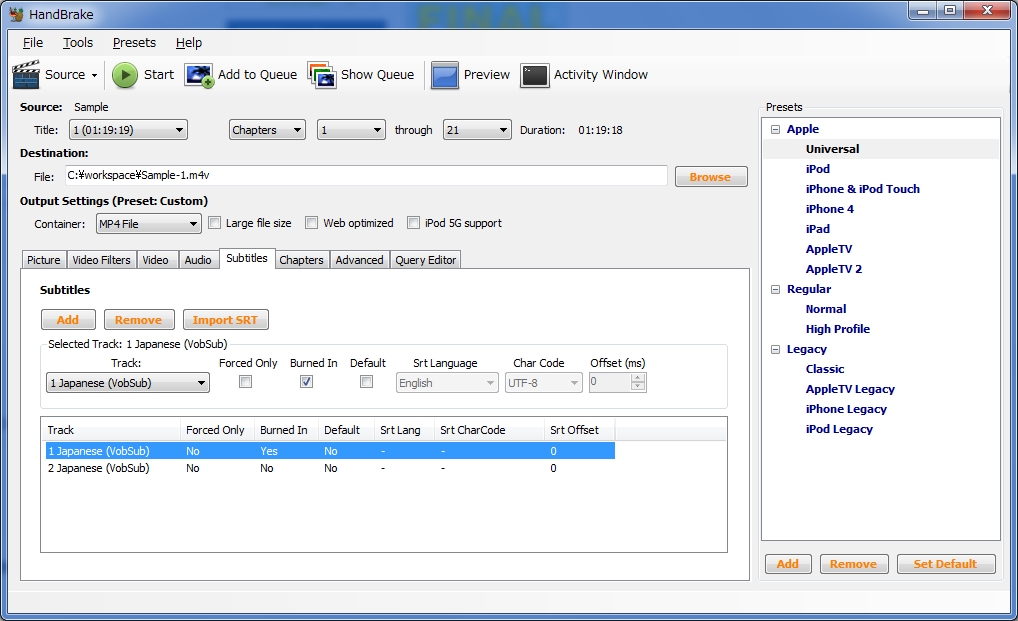Select the Universal preset

tap(832, 149)
